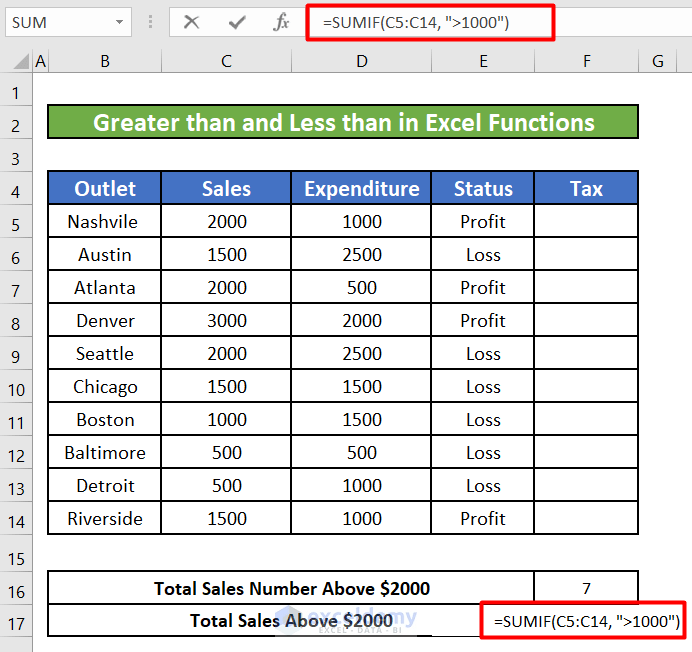This screenshot has height=652, width=692.
Task: Click Boston's sales value 1000
Action: point(226,419)
